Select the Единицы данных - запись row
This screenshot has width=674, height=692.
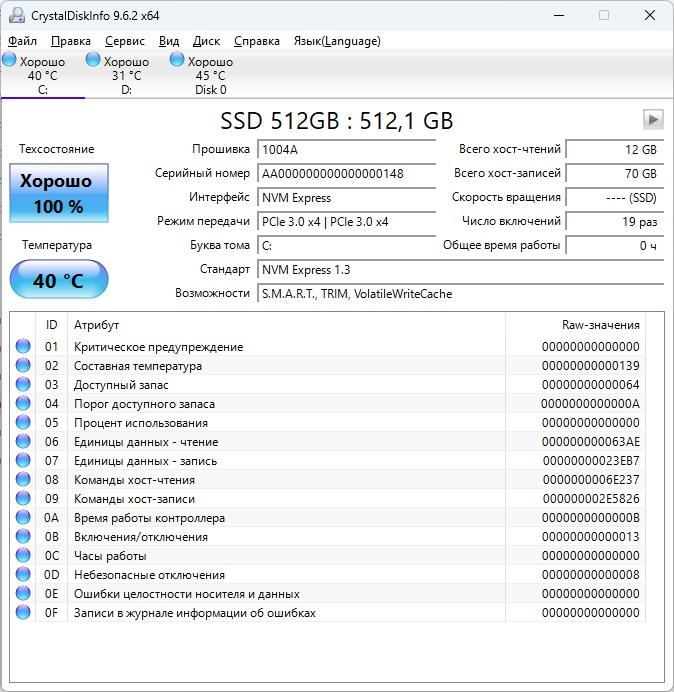click(x=328, y=460)
